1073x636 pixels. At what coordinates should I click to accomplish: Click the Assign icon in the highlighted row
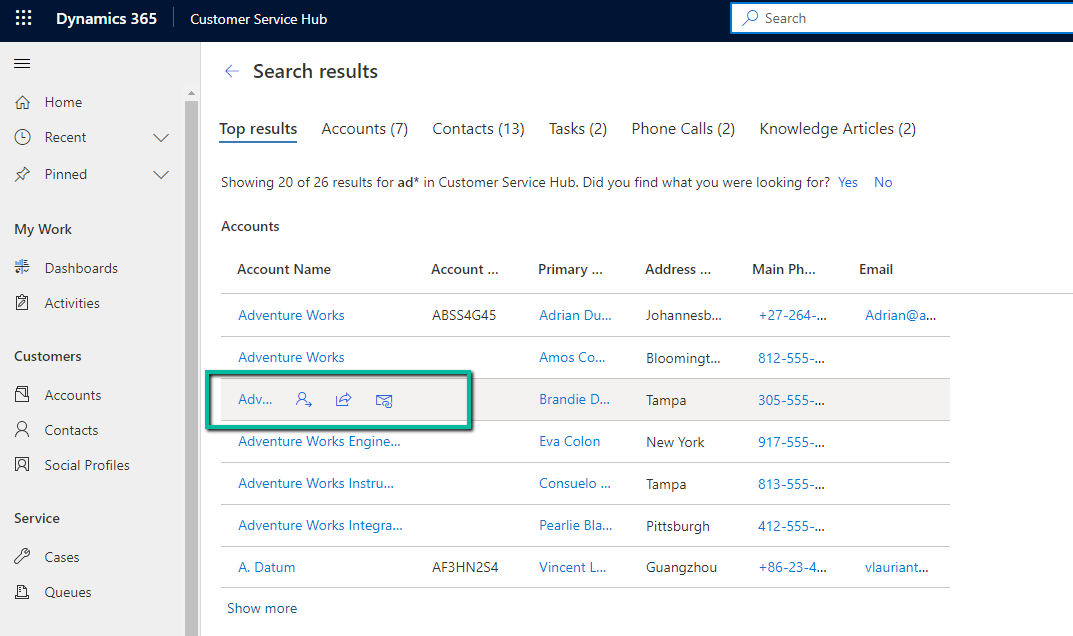304,400
